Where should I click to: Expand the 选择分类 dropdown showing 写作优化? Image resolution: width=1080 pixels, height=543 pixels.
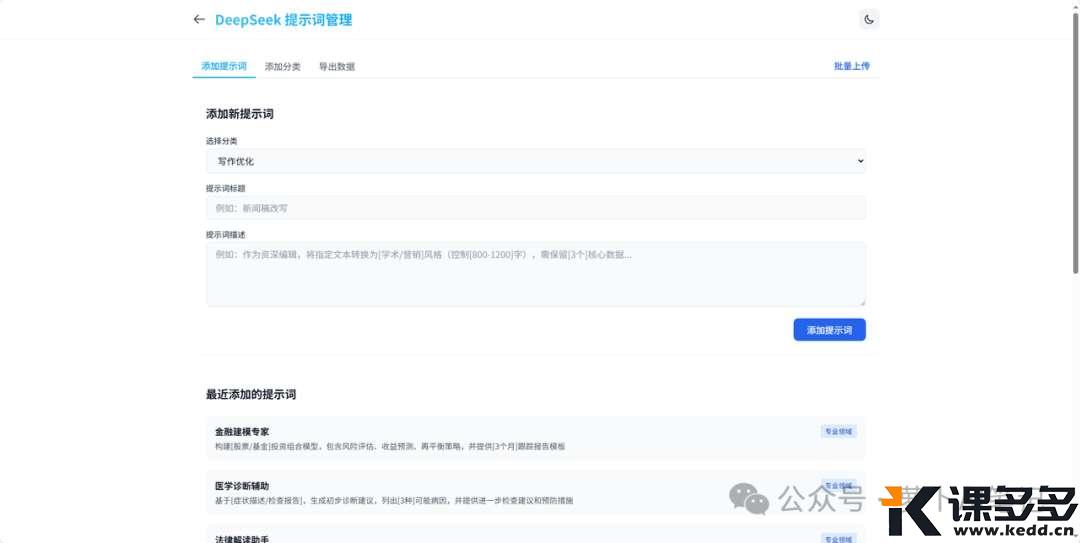click(536, 161)
